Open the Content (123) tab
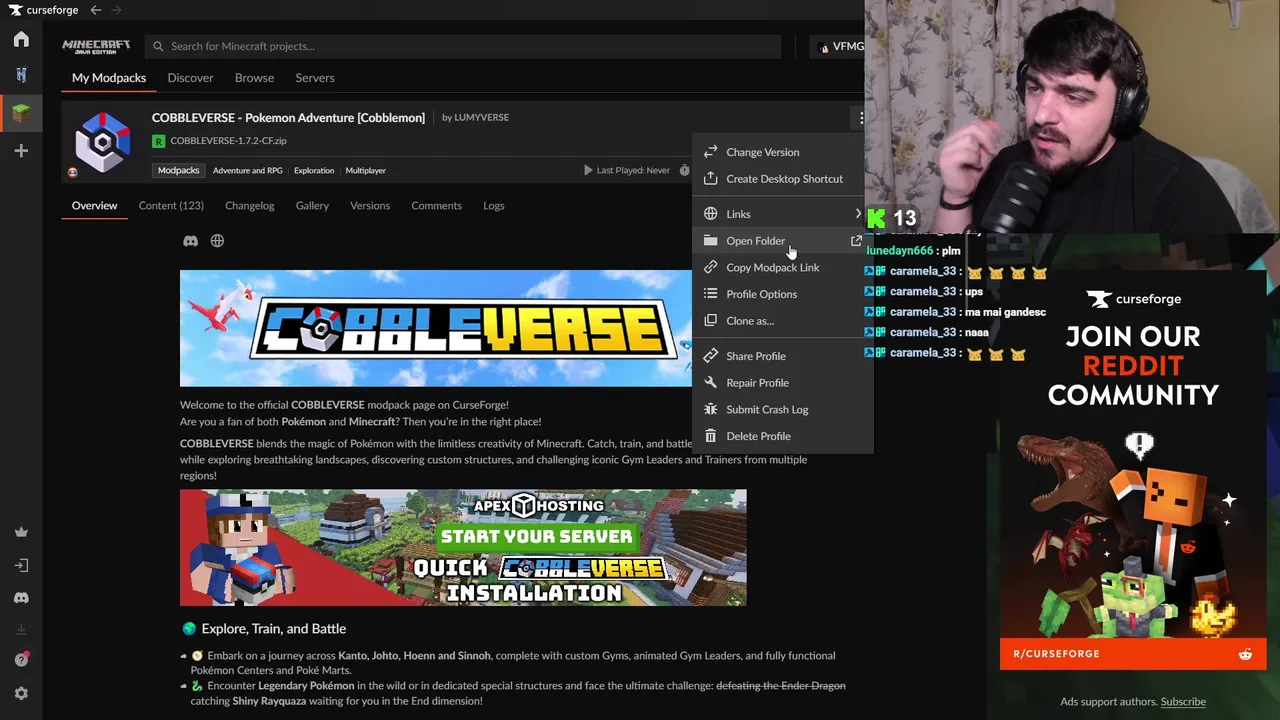 coord(171,206)
